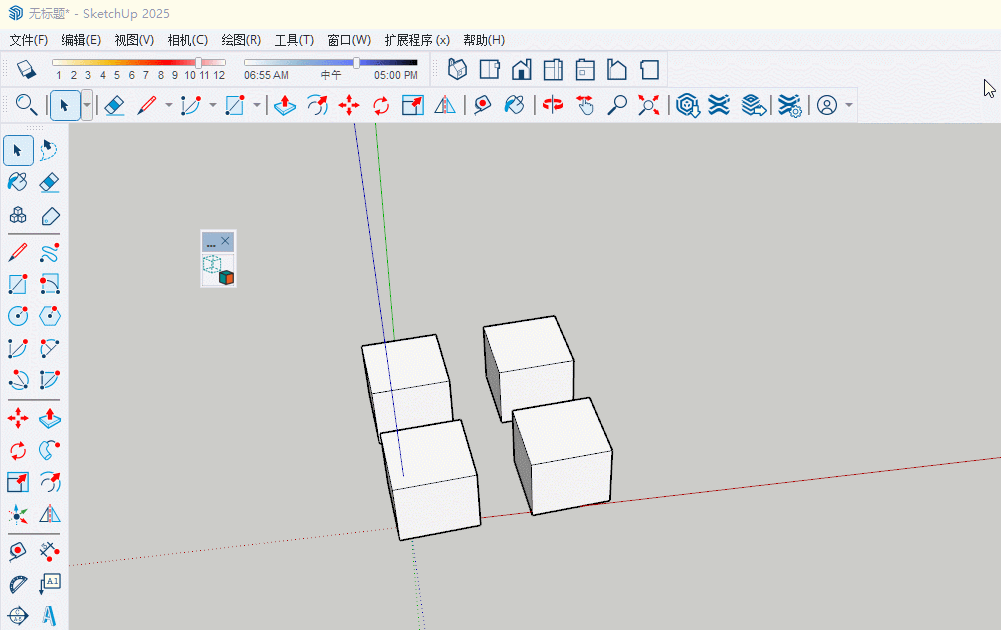Expand the Line tool dropdown arrow

168,105
